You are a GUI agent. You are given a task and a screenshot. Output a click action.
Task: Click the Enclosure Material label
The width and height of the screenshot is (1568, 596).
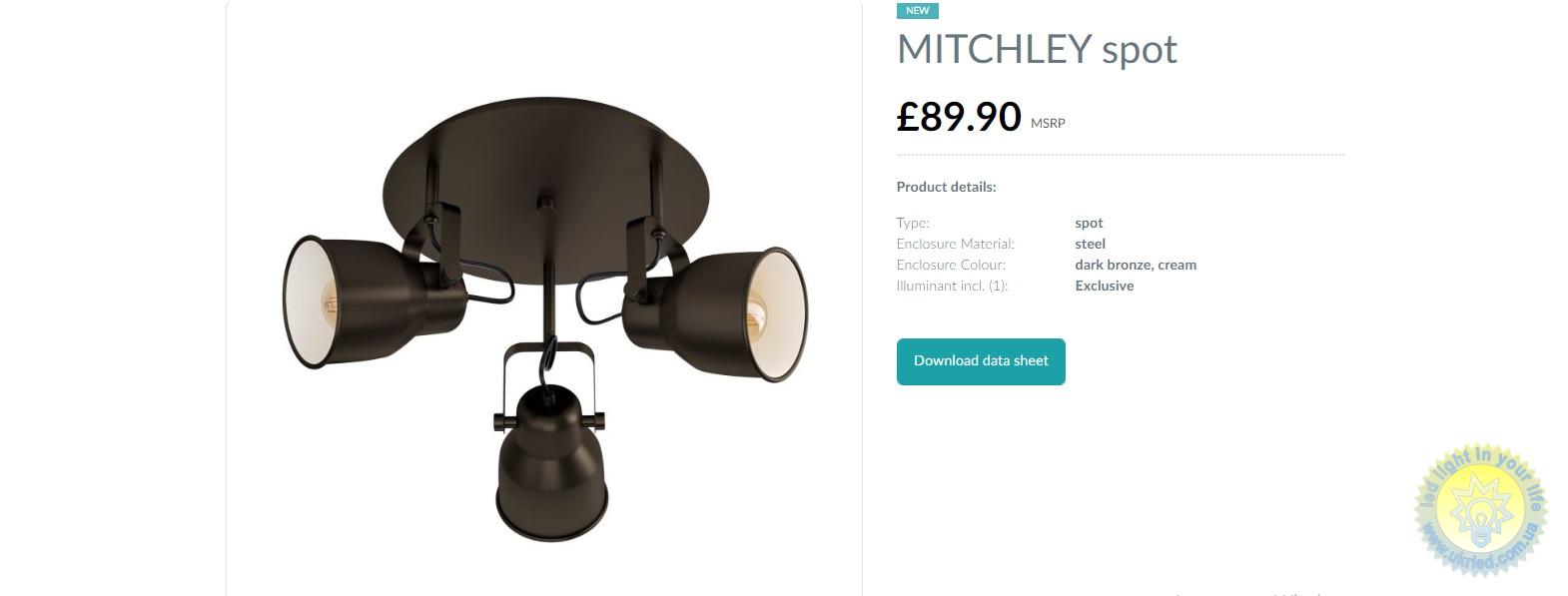[956, 244]
